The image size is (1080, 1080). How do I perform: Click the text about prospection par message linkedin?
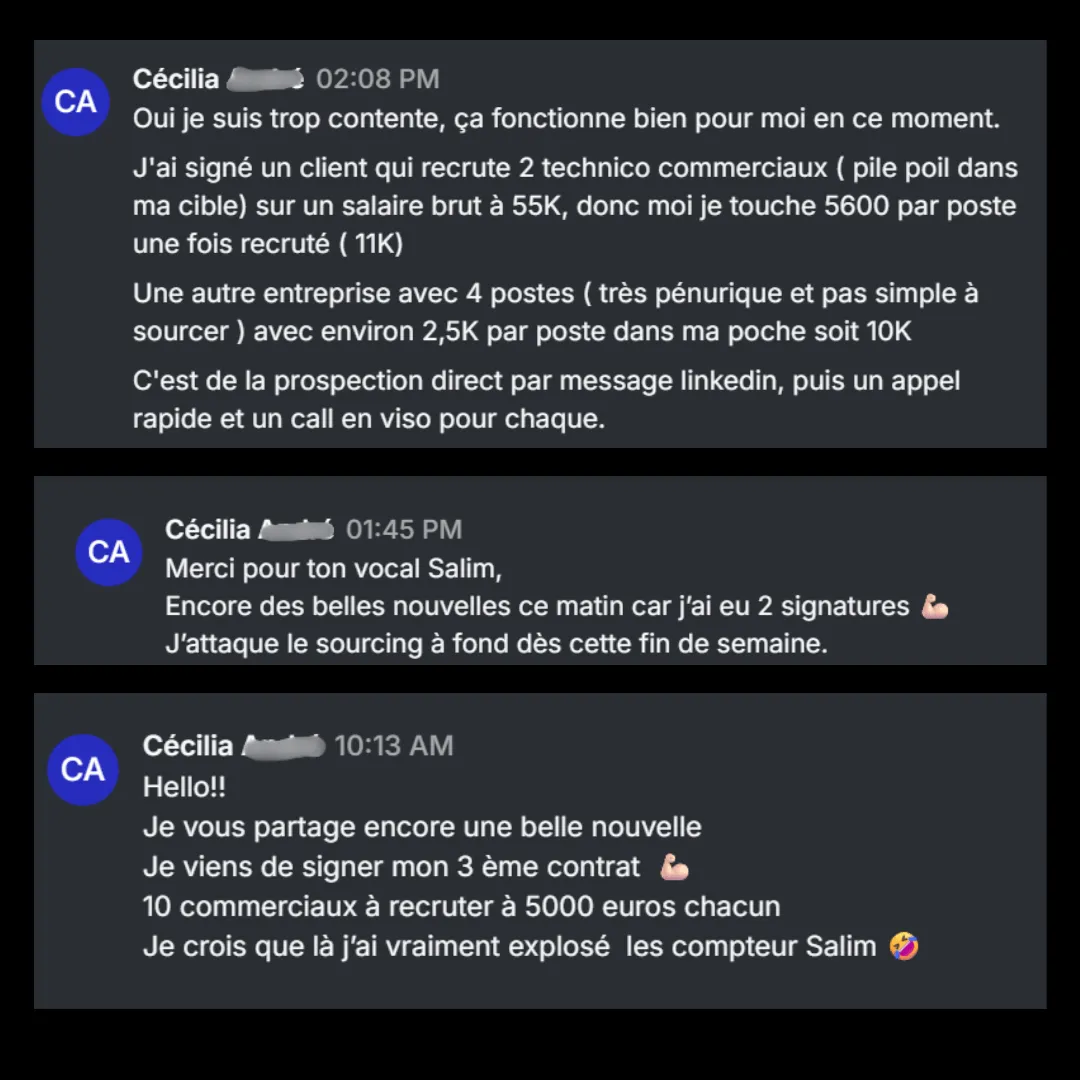[546, 399]
